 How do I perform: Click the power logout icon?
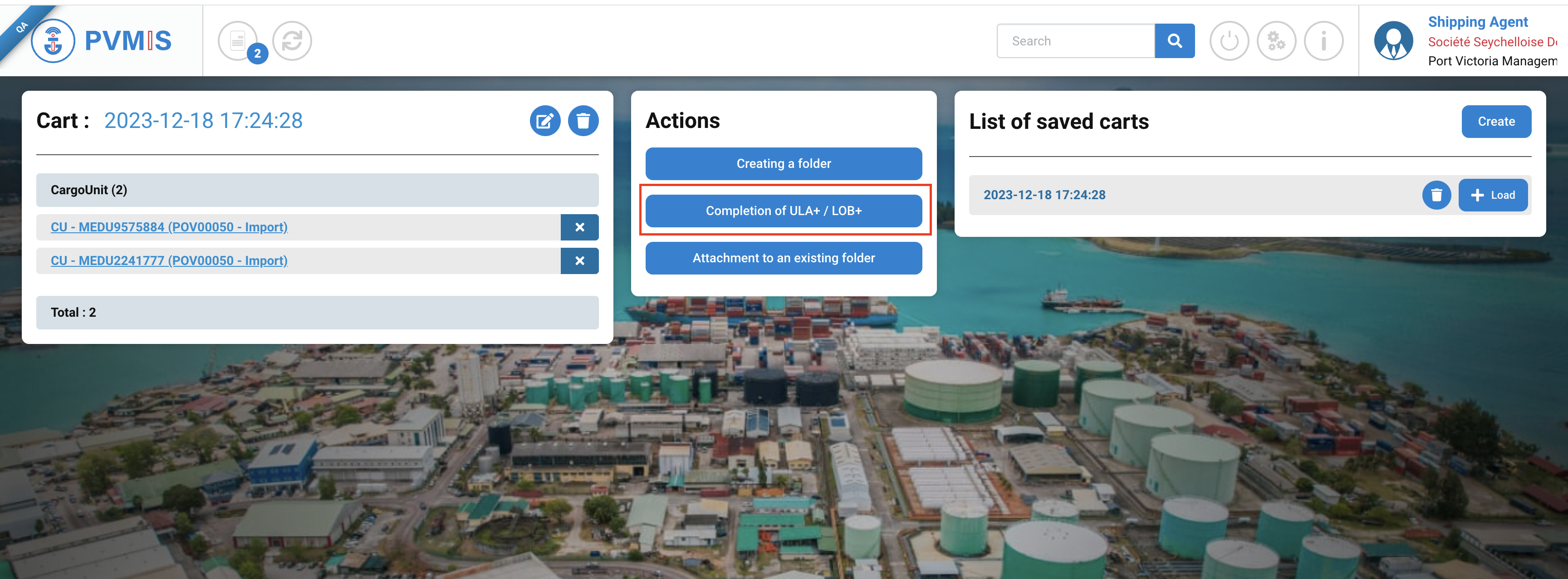click(1229, 41)
